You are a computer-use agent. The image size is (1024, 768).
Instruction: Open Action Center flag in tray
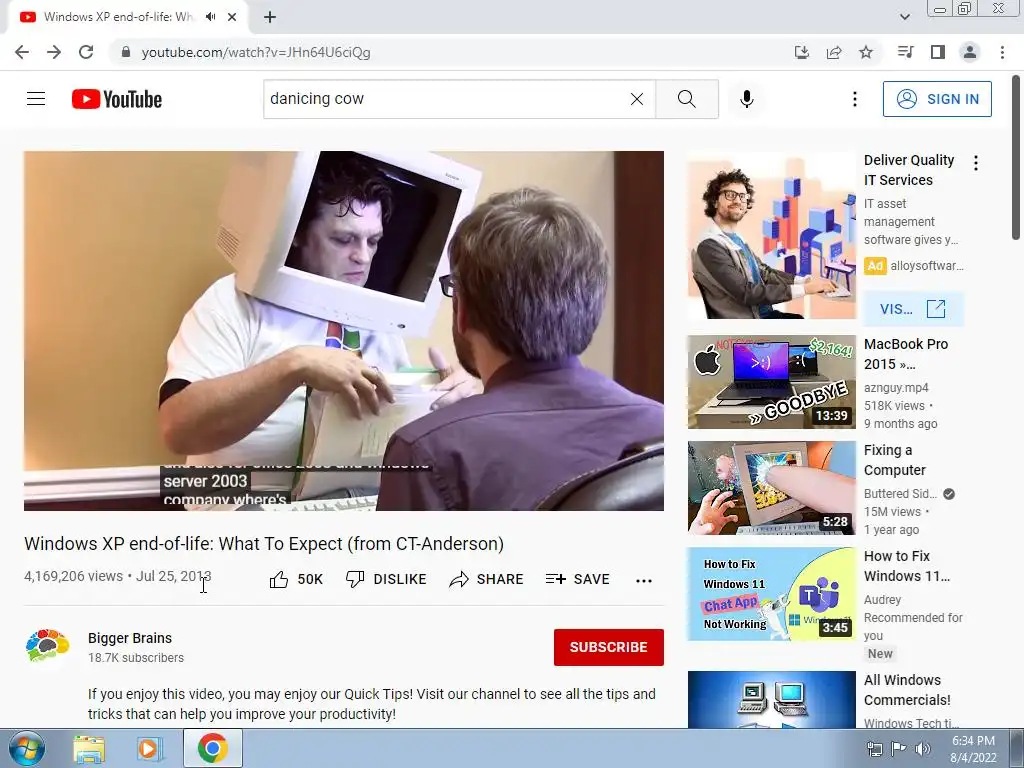(x=899, y=748)
